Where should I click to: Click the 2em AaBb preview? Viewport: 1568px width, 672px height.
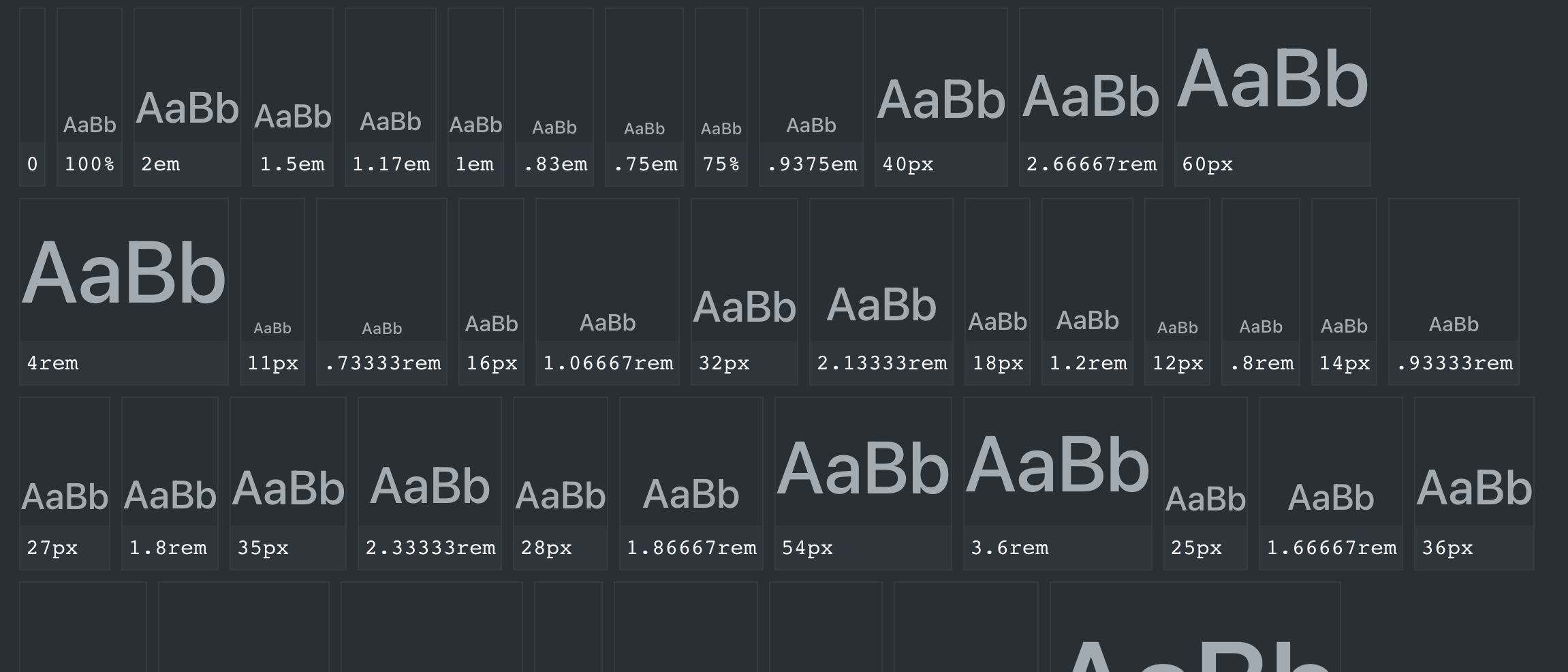click(x=187, y=108)
